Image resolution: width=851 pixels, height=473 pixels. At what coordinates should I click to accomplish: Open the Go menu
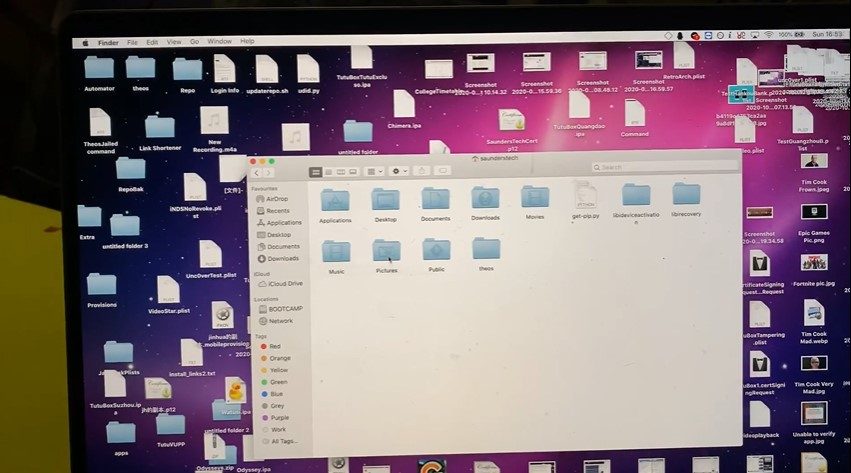click(194, 41)
